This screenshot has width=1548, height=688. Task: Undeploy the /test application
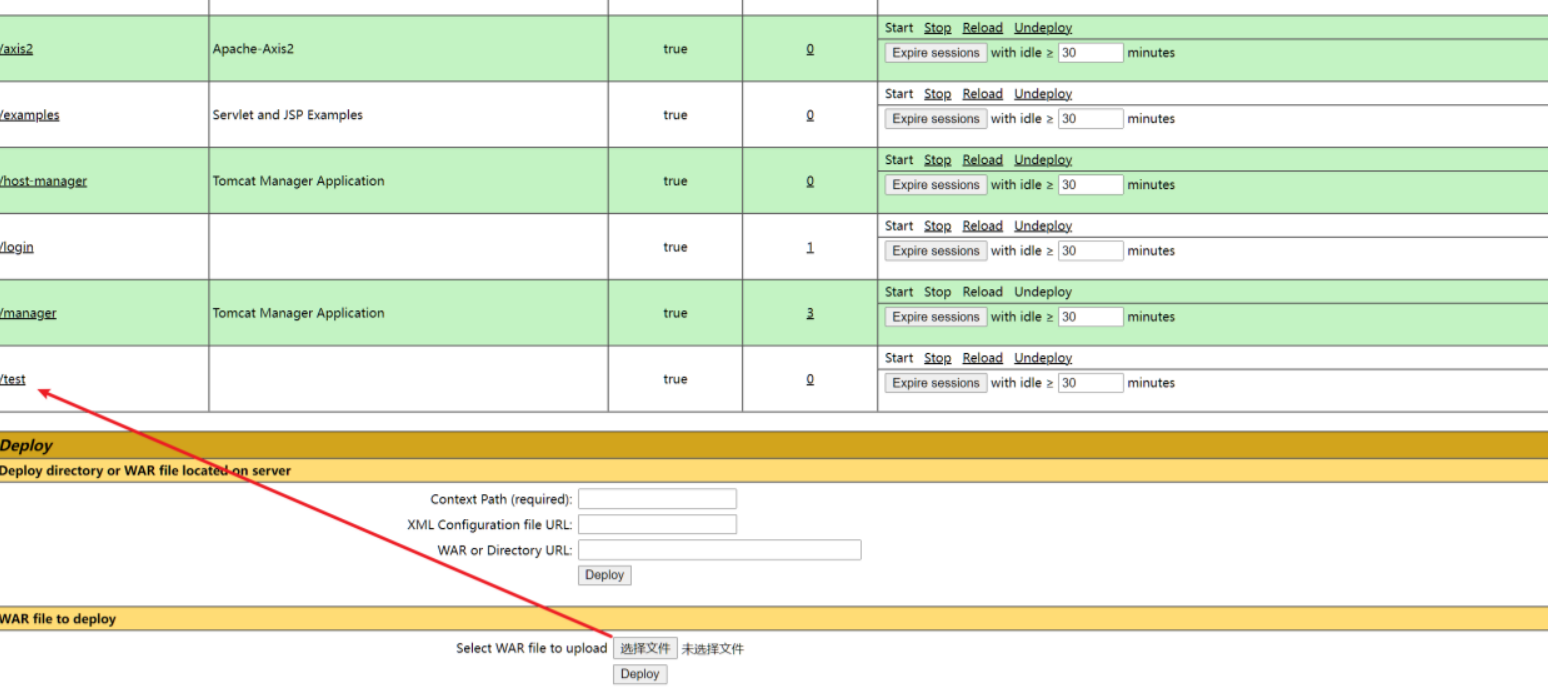(x=1042, y=358)
